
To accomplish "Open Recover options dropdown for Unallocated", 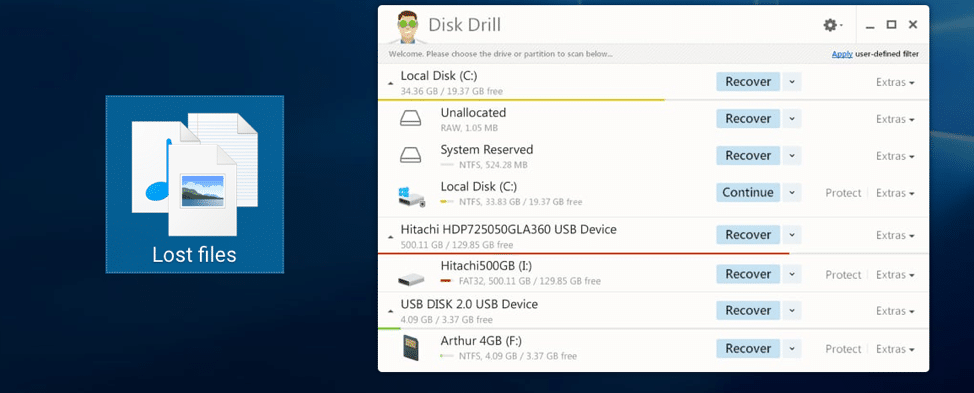I will pos(791,119).
